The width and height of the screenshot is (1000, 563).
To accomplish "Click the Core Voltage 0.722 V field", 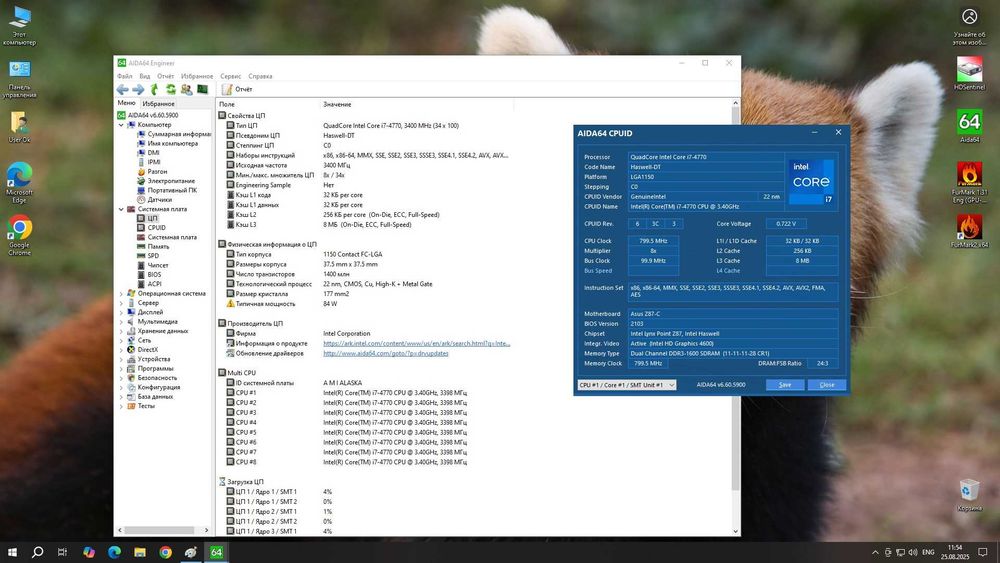I will pos(786,224).
